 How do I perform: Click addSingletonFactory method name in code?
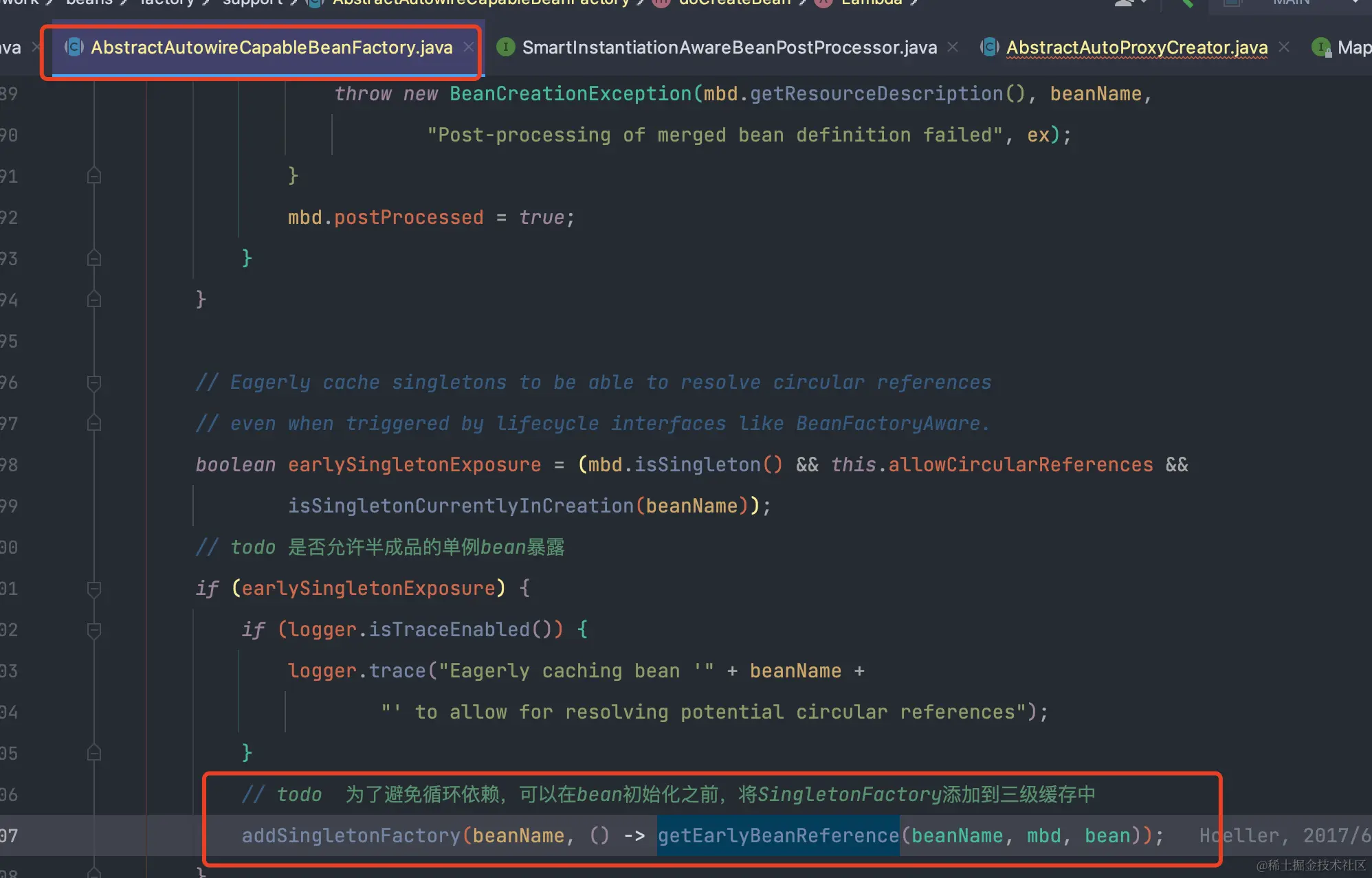[x=351, y=836]
